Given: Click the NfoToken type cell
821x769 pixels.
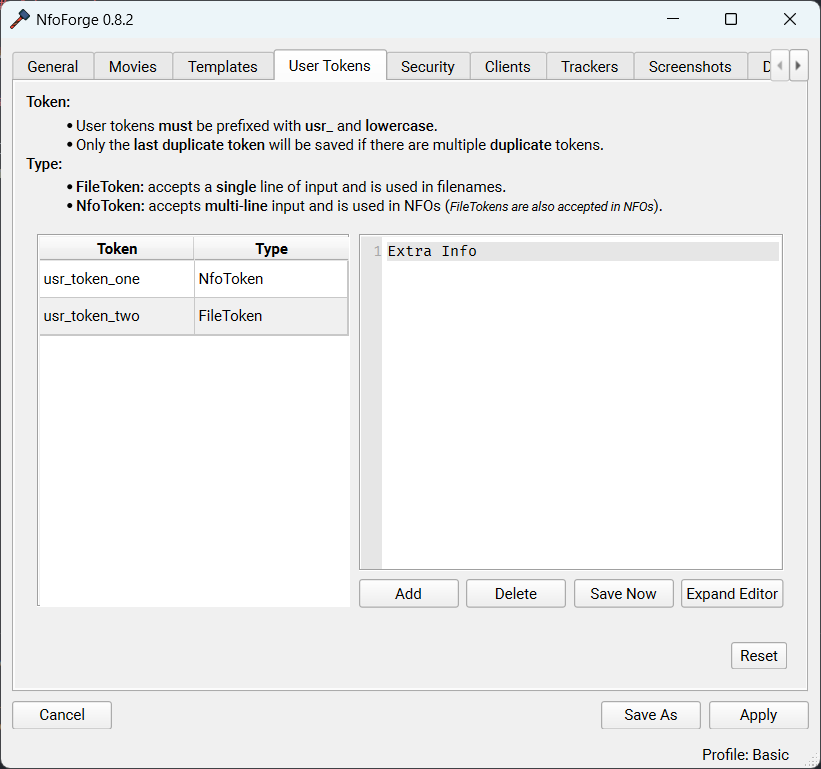Looking at the screenshot, I should [271, 279].
